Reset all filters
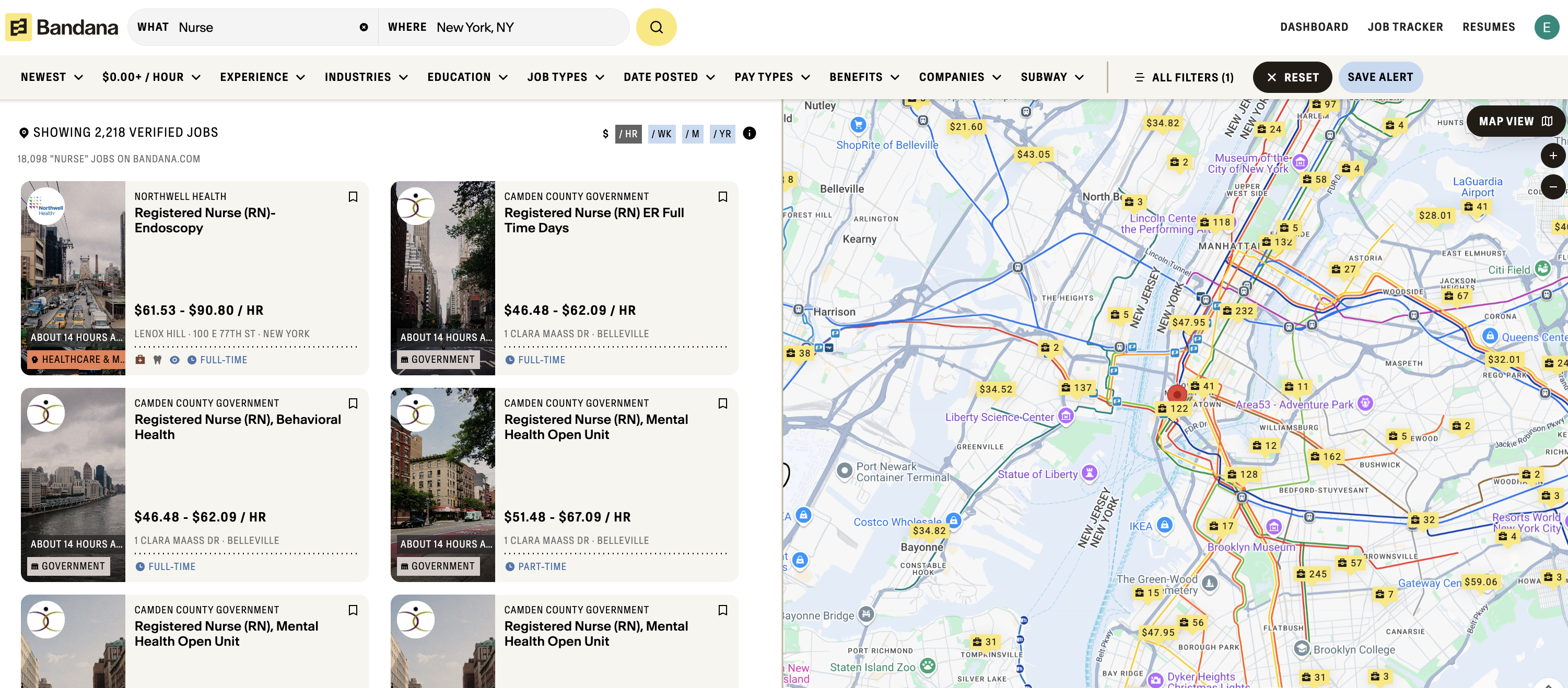The image size is (1568, 688). [x=1292, y=77]
